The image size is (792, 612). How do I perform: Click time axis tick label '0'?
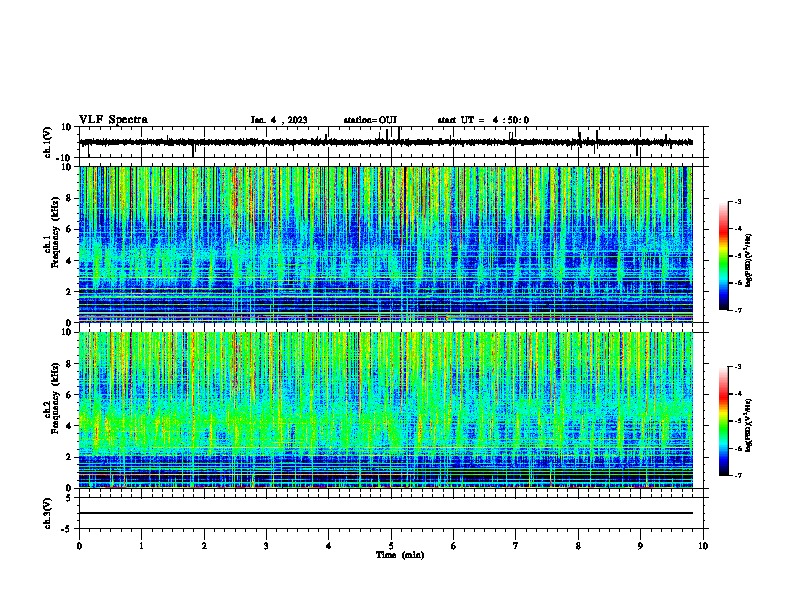pos(79,546)
